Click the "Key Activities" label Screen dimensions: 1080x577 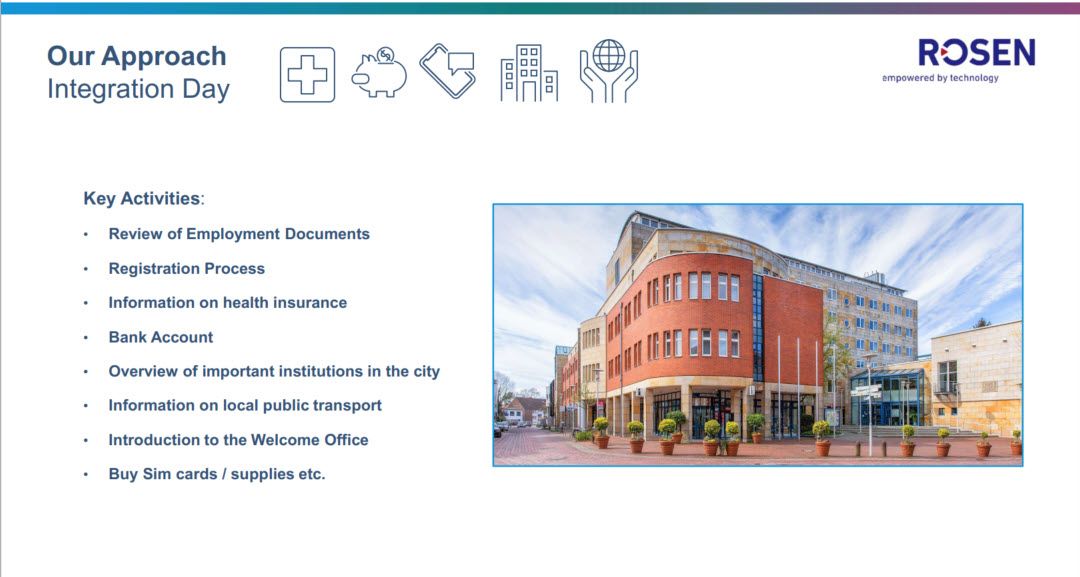[x=144, y=198]
